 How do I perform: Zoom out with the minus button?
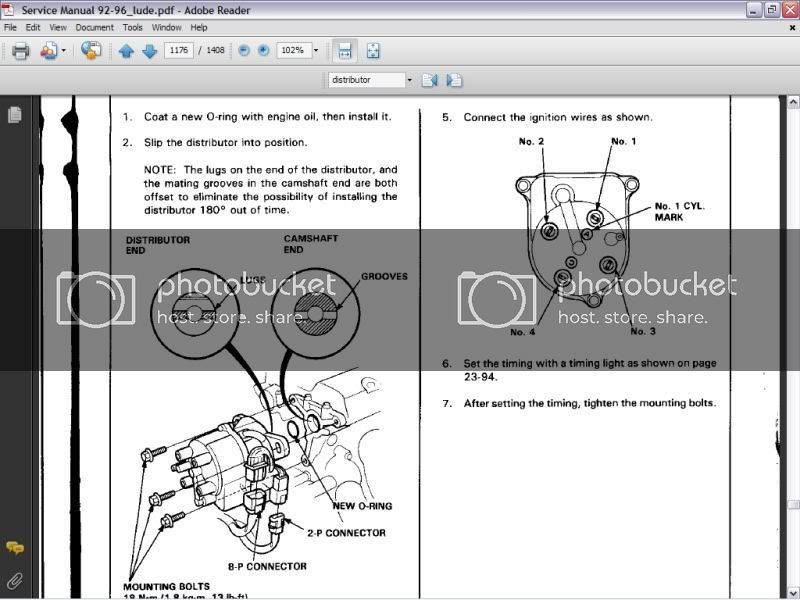click(x=244, y=50)
